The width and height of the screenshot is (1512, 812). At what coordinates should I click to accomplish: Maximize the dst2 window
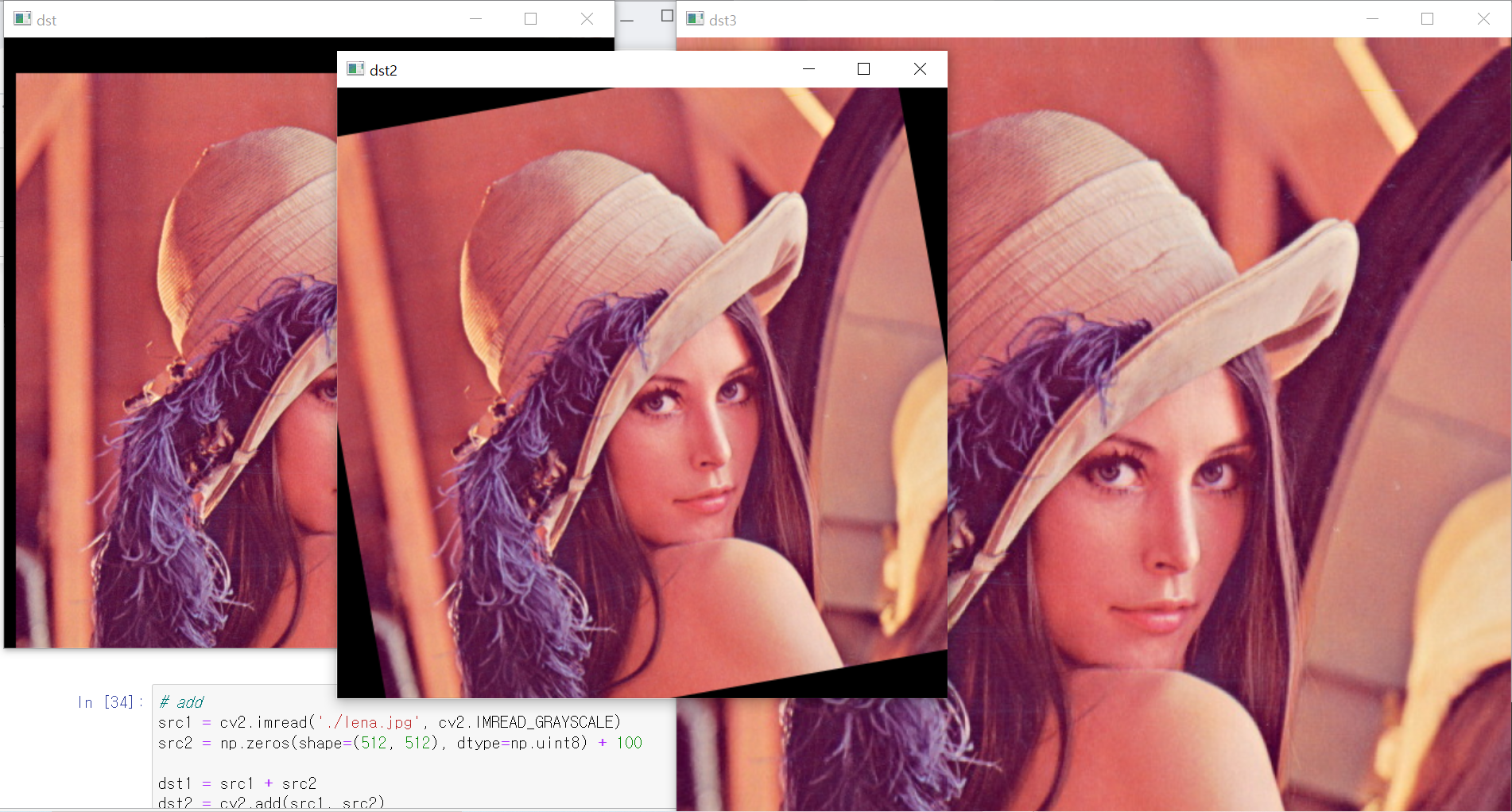pyautogui.click(x=863, y=69)
